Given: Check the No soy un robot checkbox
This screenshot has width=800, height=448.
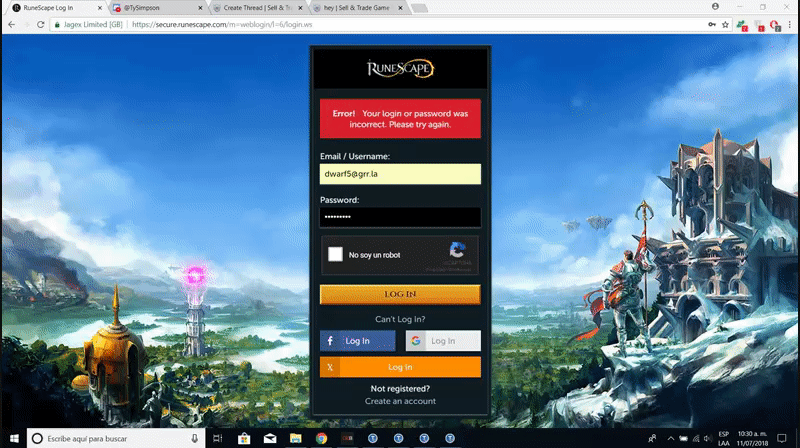Looking at the screenshot, I should click(x=335, y=254).
